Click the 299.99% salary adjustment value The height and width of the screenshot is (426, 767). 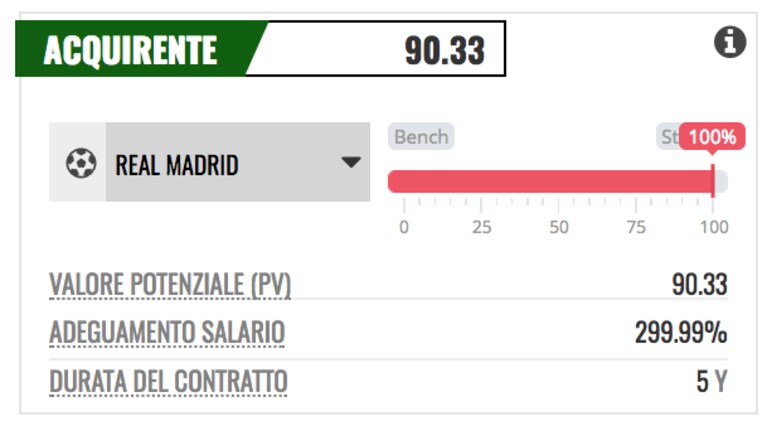(681, 333)
